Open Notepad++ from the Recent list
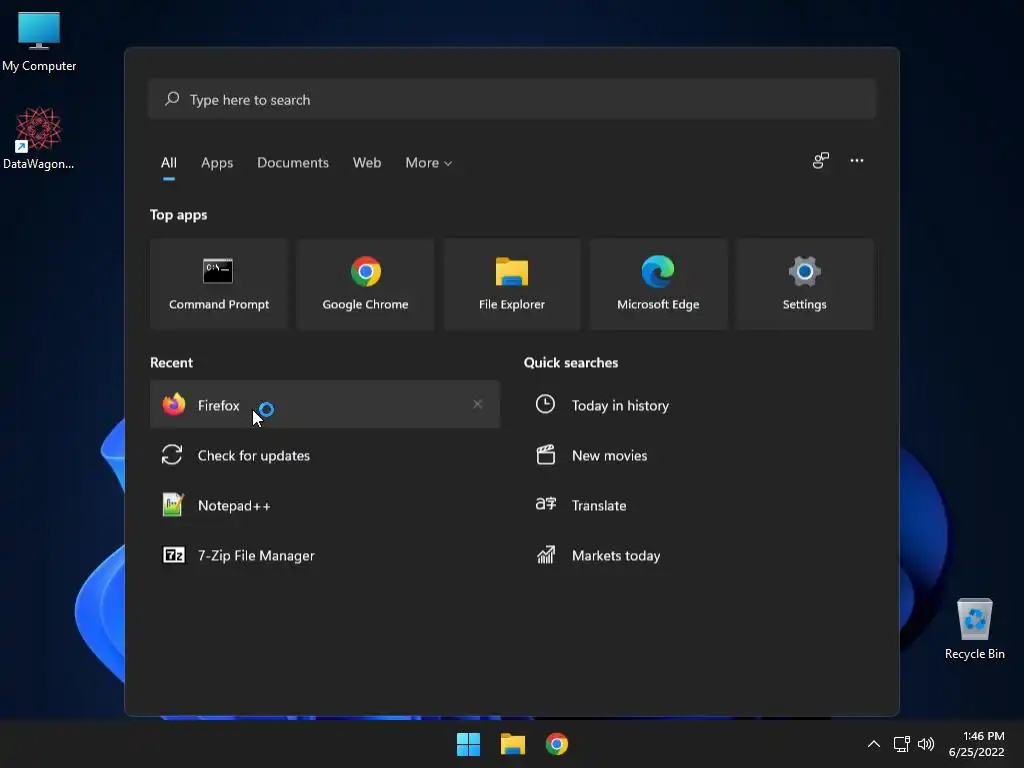The height and width of the screenshot is (768, 1024). (x=325, y=505)
